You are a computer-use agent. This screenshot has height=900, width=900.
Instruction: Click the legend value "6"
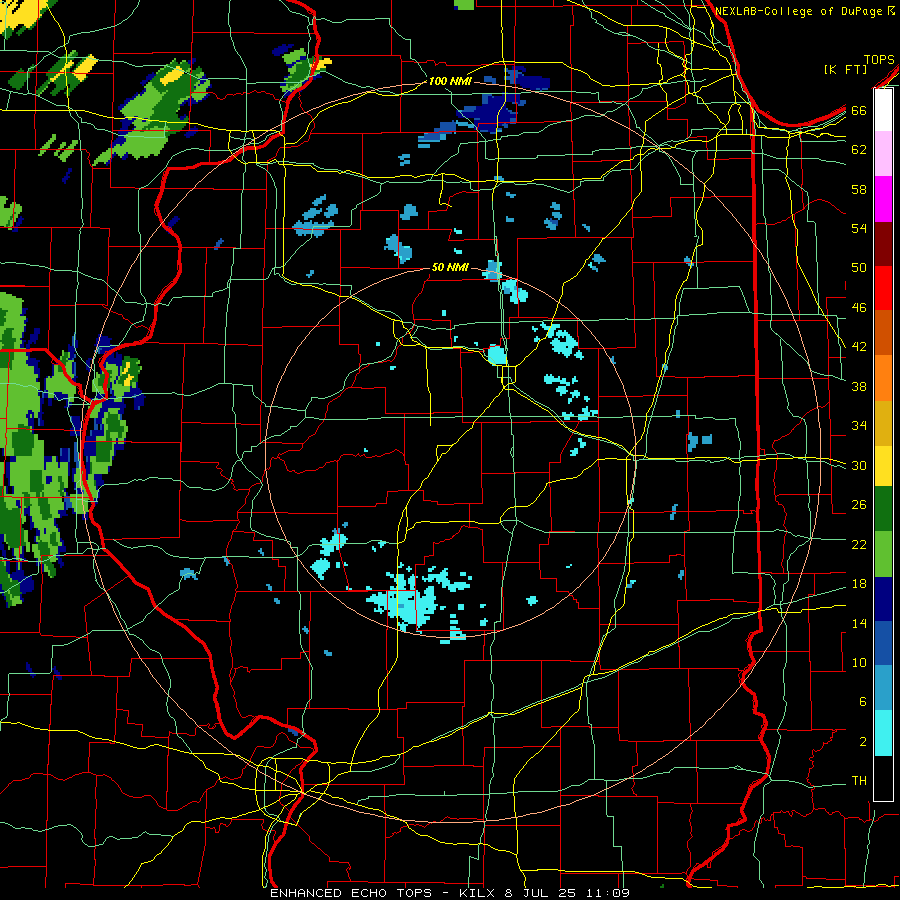863,701
